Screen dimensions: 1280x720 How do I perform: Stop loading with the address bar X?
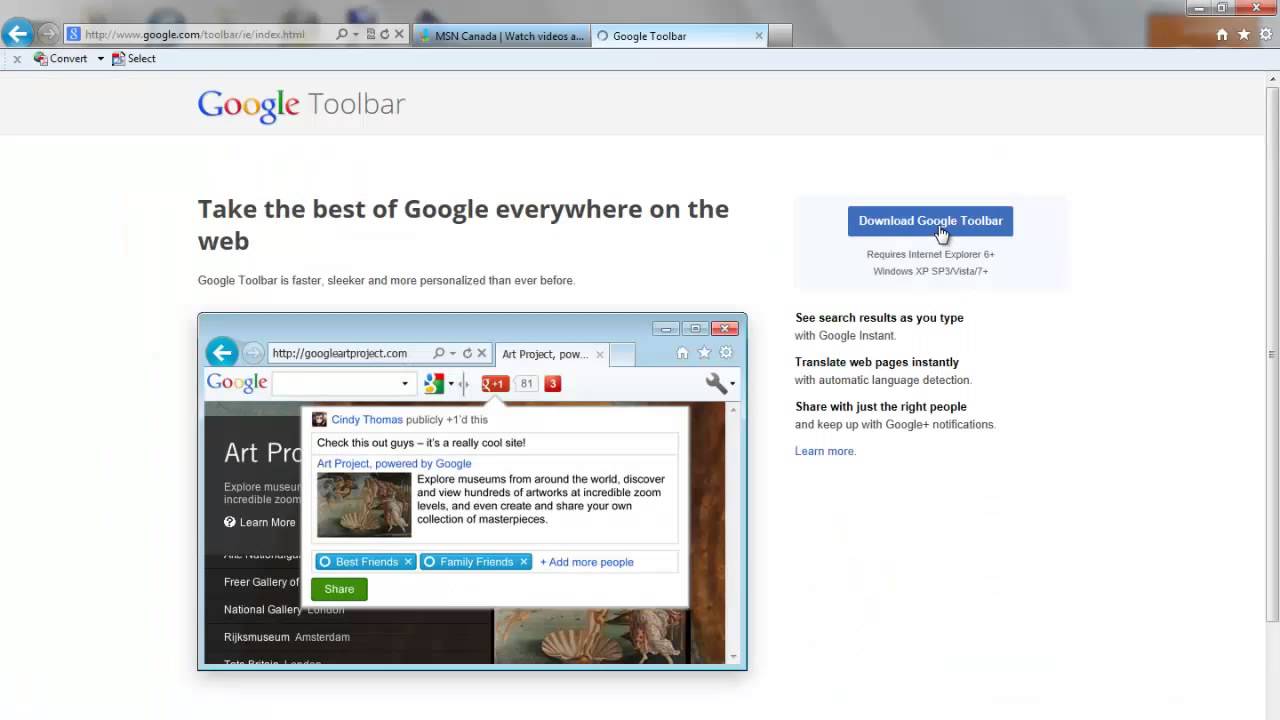click(399, 34)
